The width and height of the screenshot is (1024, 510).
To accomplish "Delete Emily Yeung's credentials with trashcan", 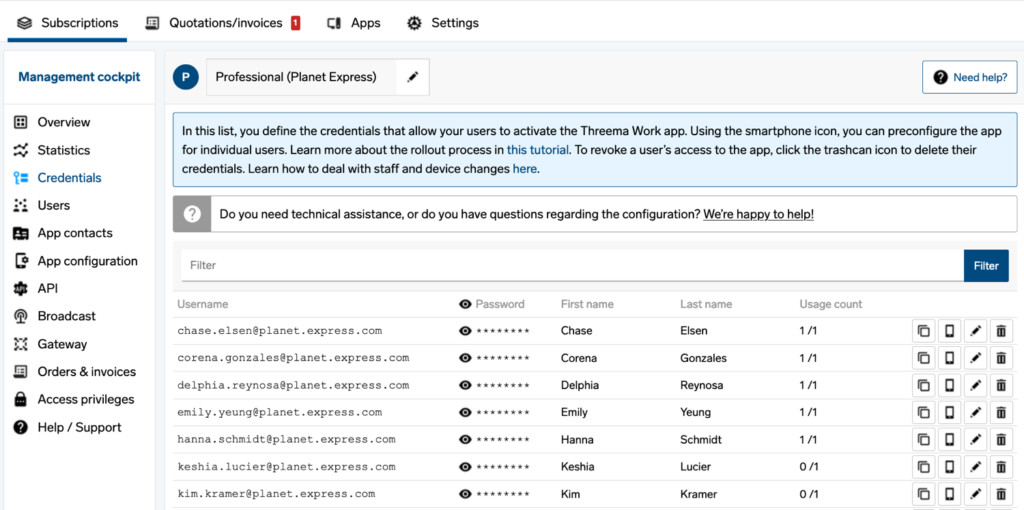I will [x=1001, y=412].
